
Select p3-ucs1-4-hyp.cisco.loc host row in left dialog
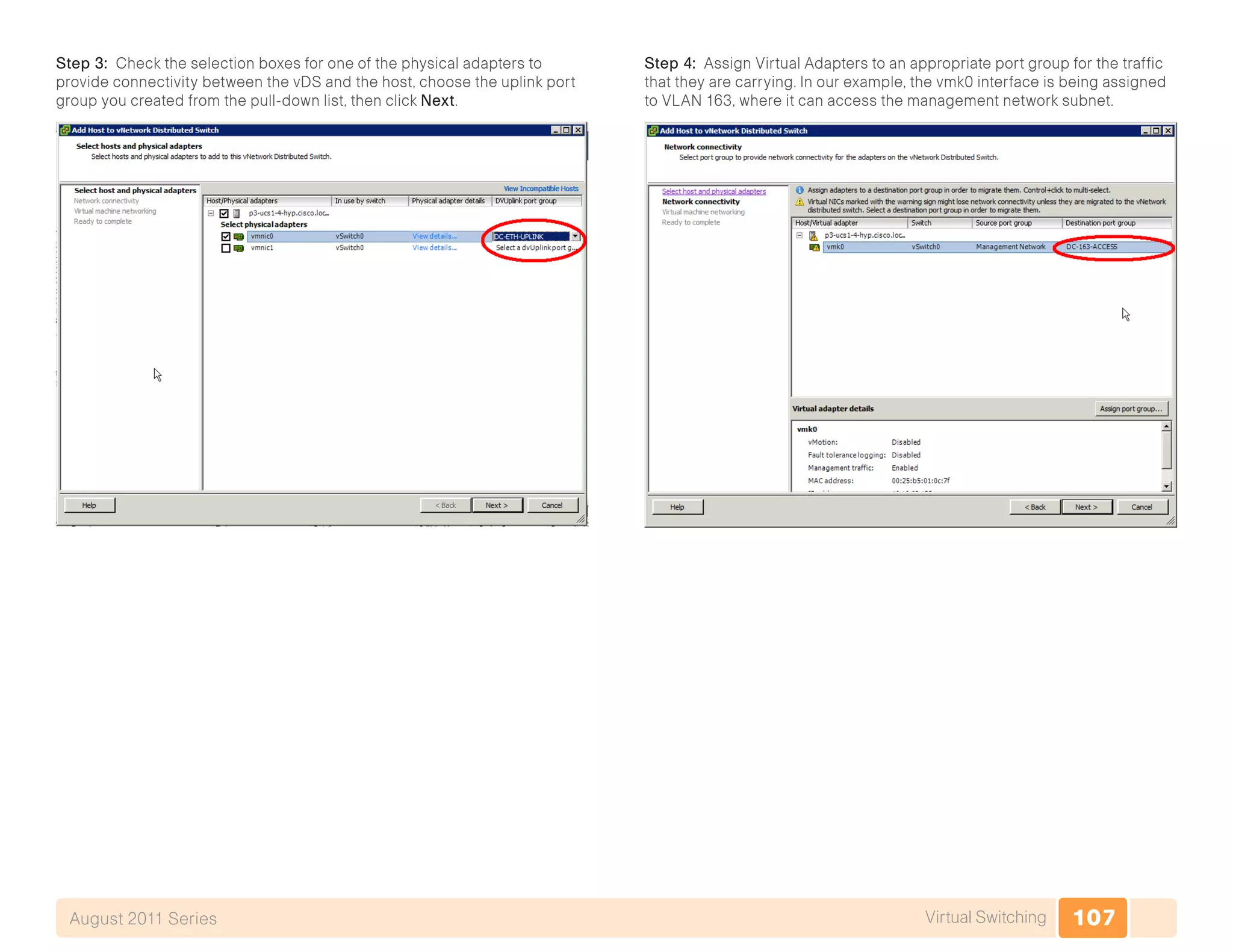click(x=288, y=213)
